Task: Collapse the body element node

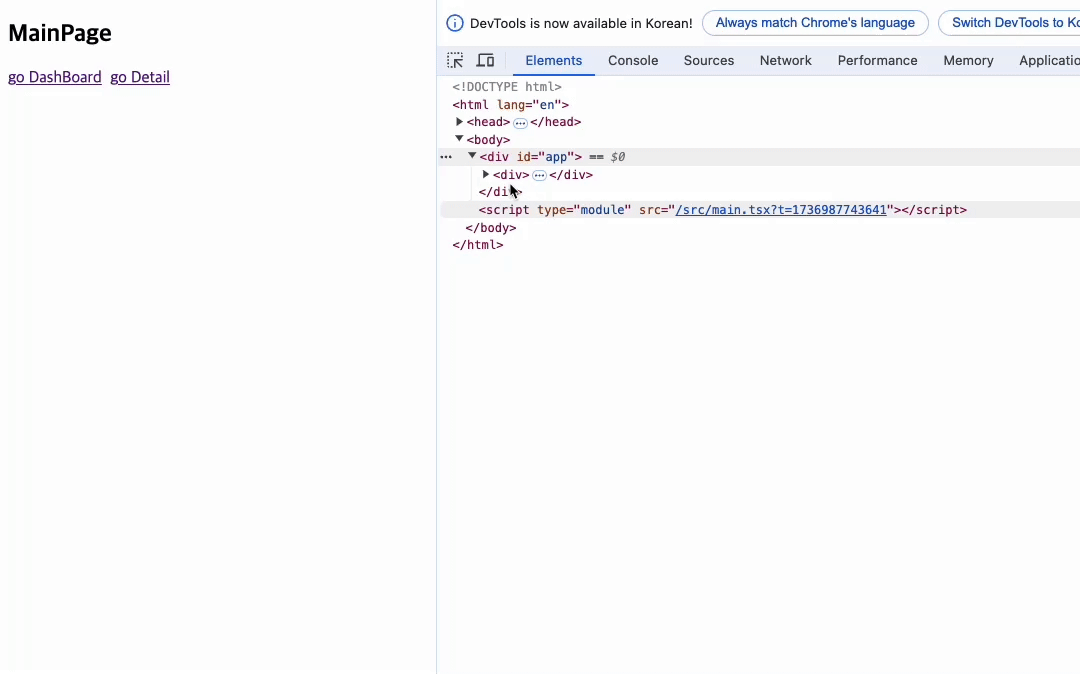Action: (460, 140)
